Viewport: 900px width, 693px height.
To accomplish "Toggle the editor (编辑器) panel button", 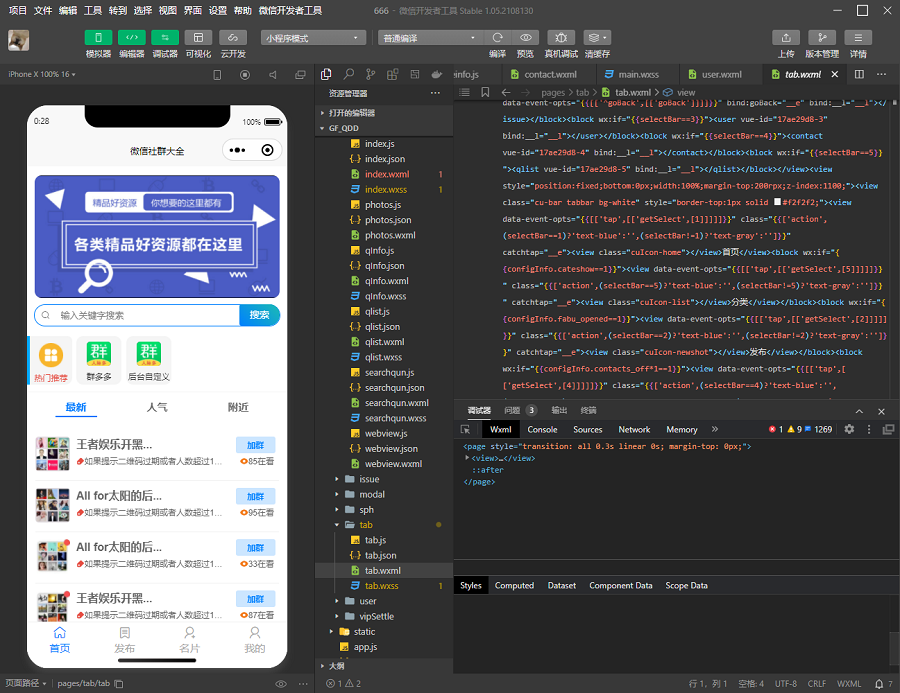I will tap(131, 38).
